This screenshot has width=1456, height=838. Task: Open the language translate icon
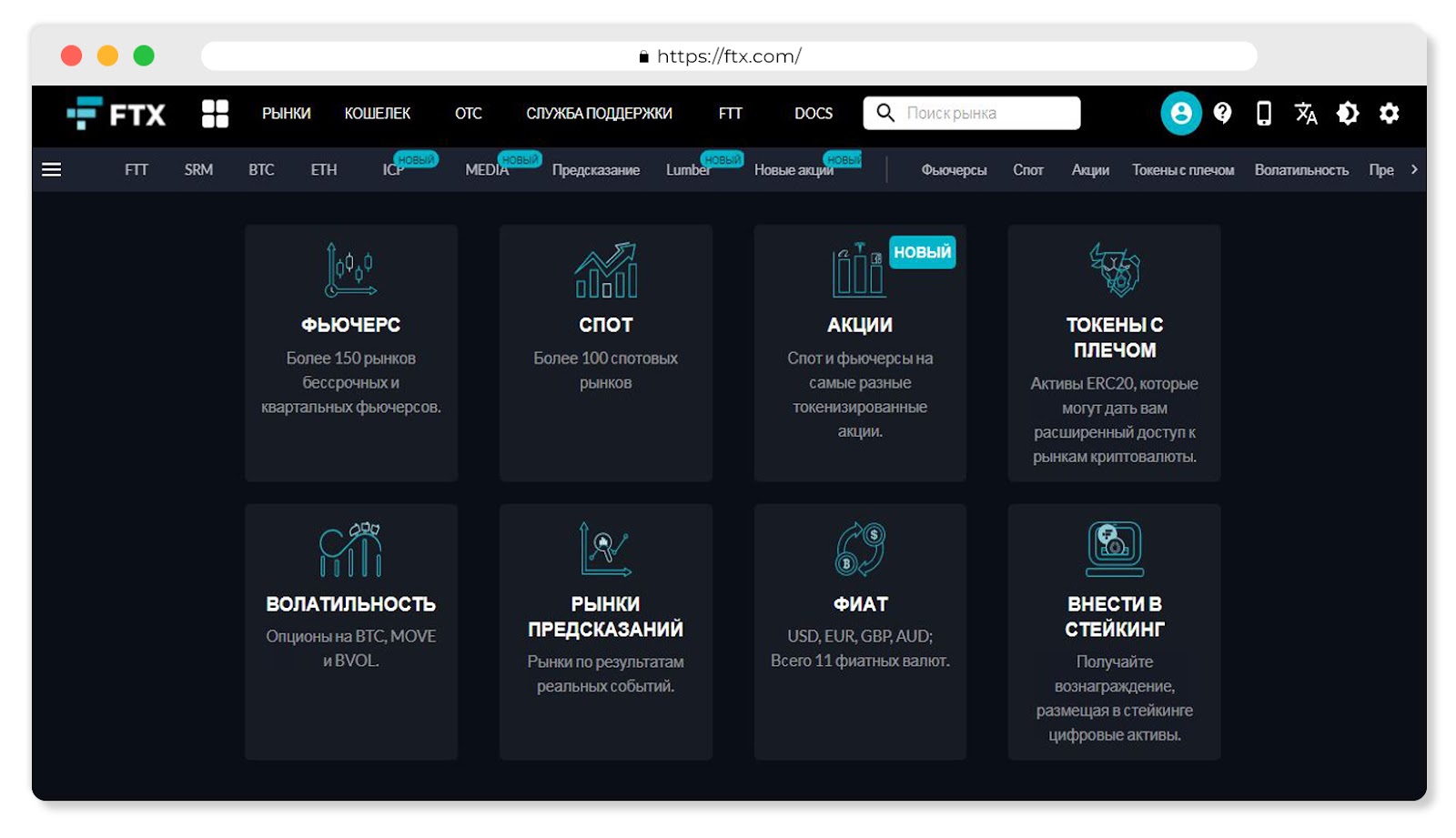(x=1306, y=113)
